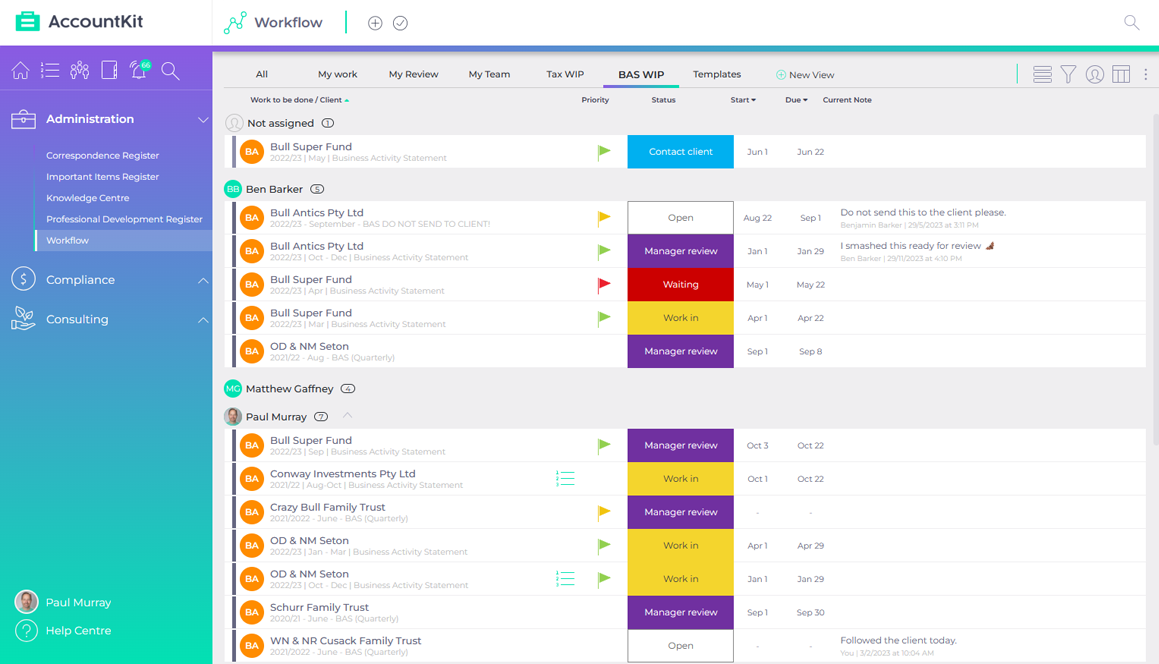
Task: Collapse the Administration section
Action: coord(203,119)
